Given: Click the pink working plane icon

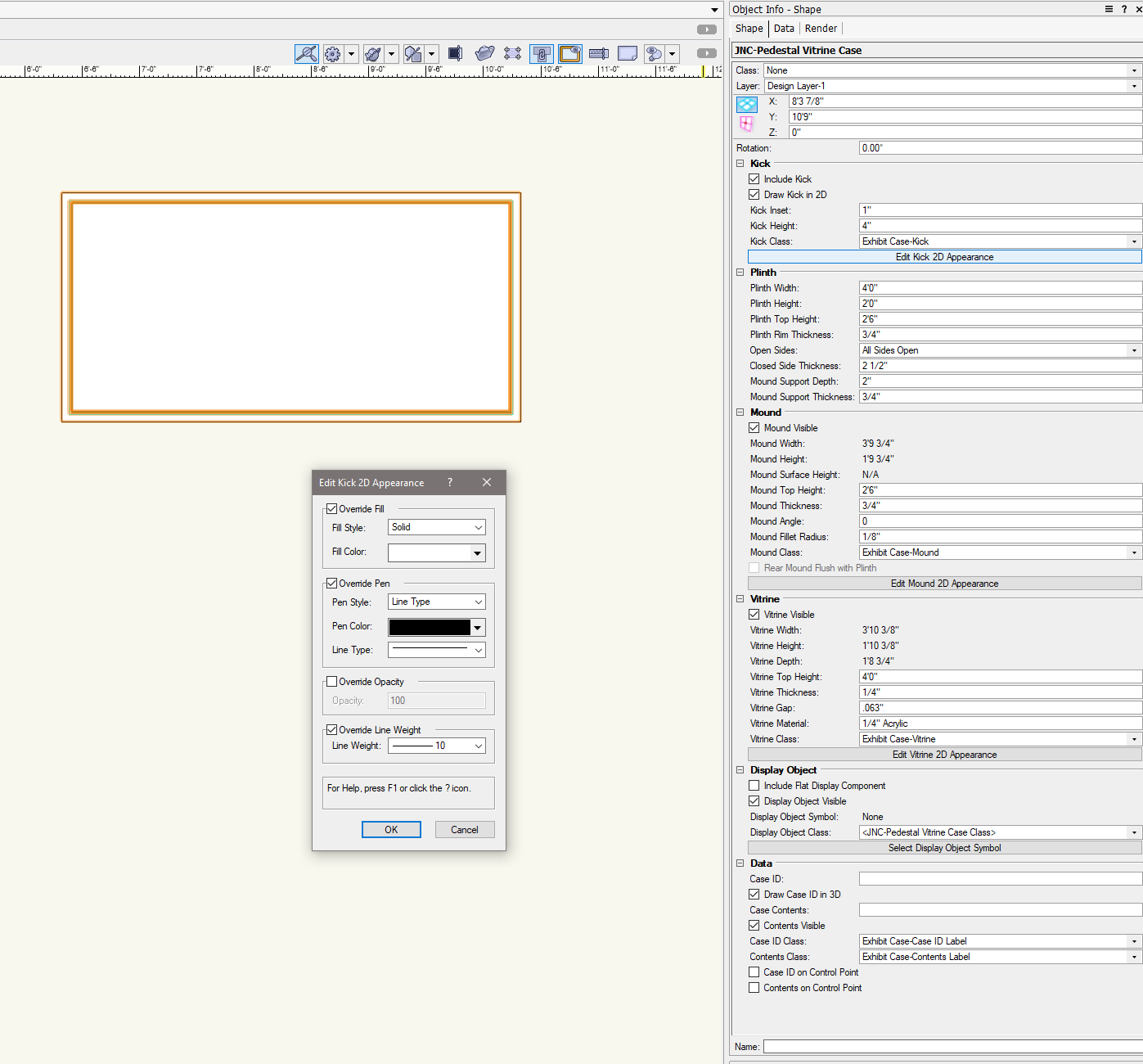Looking at the screenshot, I should 746,124.
